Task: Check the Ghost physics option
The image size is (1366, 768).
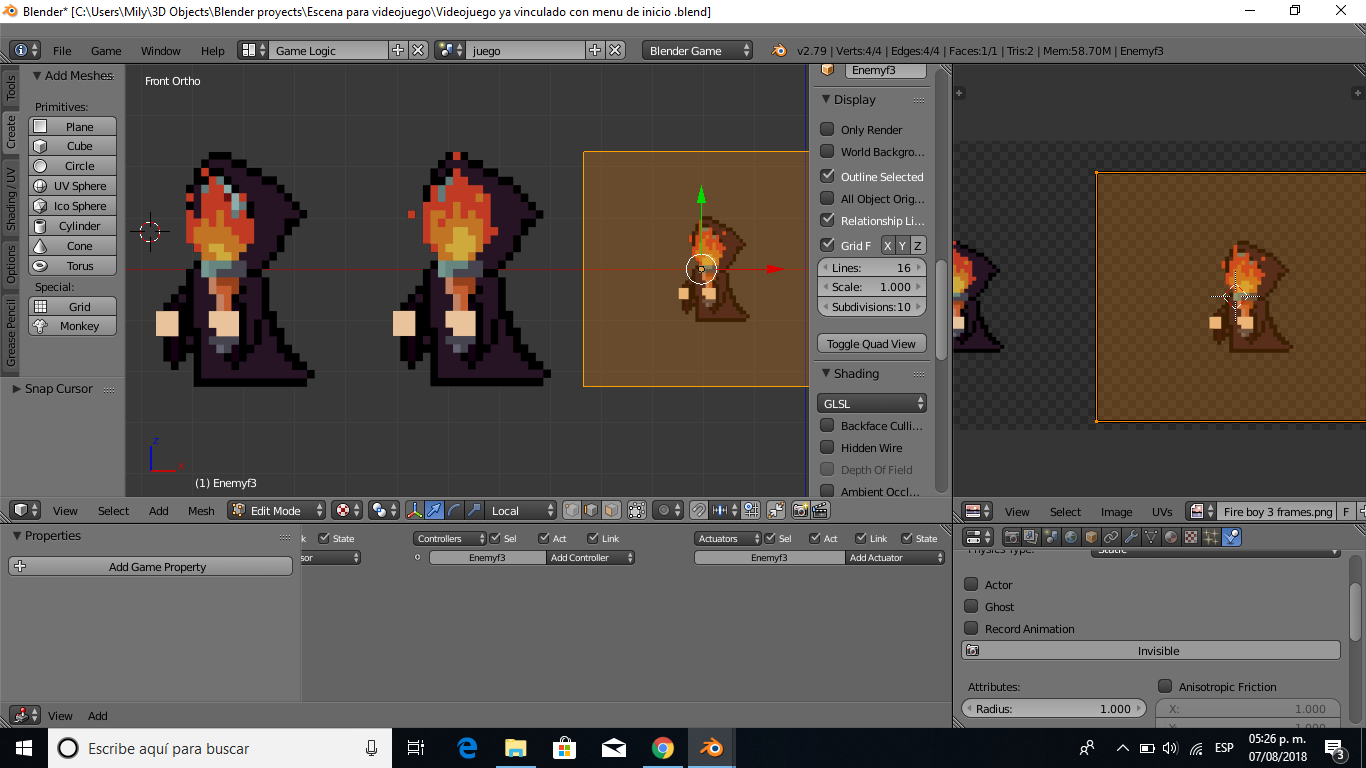Action: [x=971, y=606]
